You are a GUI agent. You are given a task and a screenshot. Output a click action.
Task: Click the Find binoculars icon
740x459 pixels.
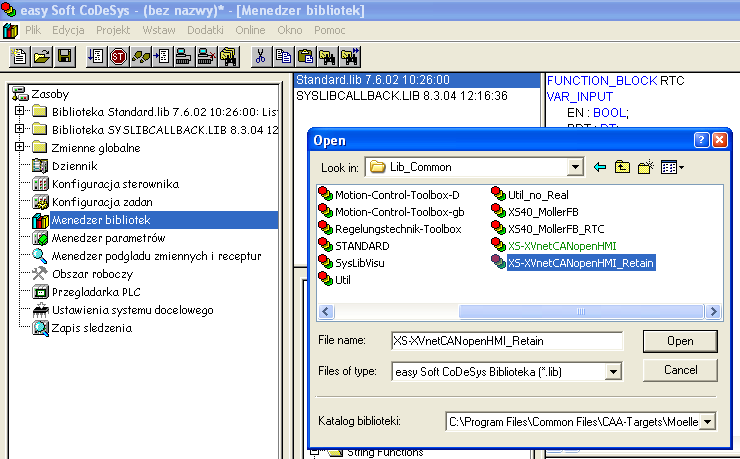coord(328,57)
